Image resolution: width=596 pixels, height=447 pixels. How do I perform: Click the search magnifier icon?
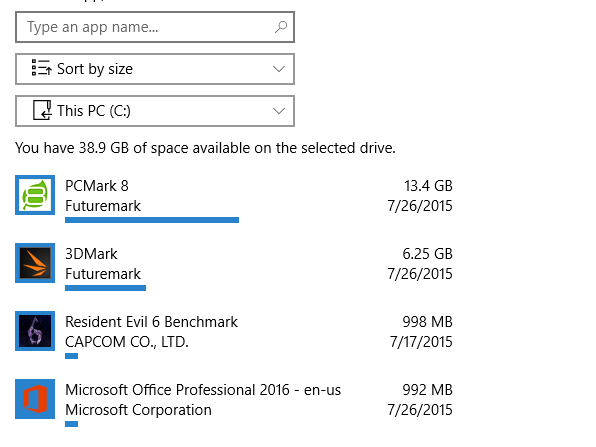click(x=281, y=27)
